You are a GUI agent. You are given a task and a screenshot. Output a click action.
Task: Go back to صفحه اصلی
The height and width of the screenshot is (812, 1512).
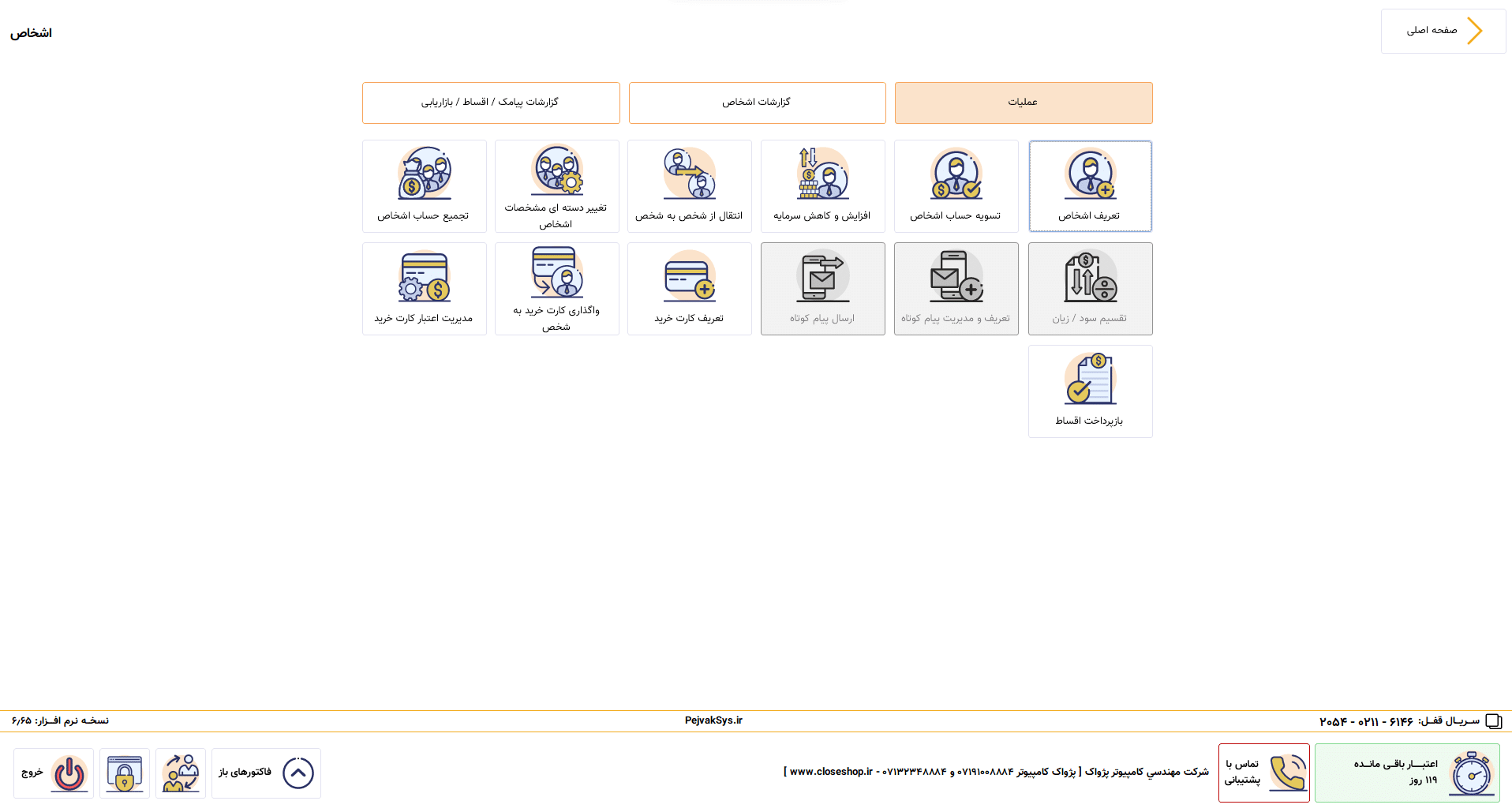[x=1443, y=31]
